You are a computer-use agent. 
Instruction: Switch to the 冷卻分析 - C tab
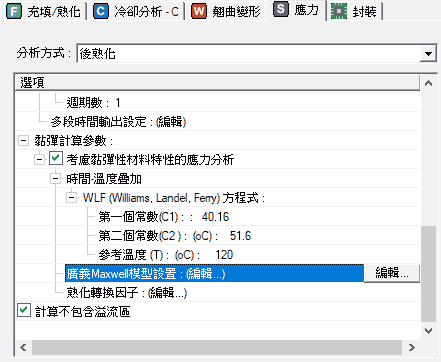click(x=136, y=11)
